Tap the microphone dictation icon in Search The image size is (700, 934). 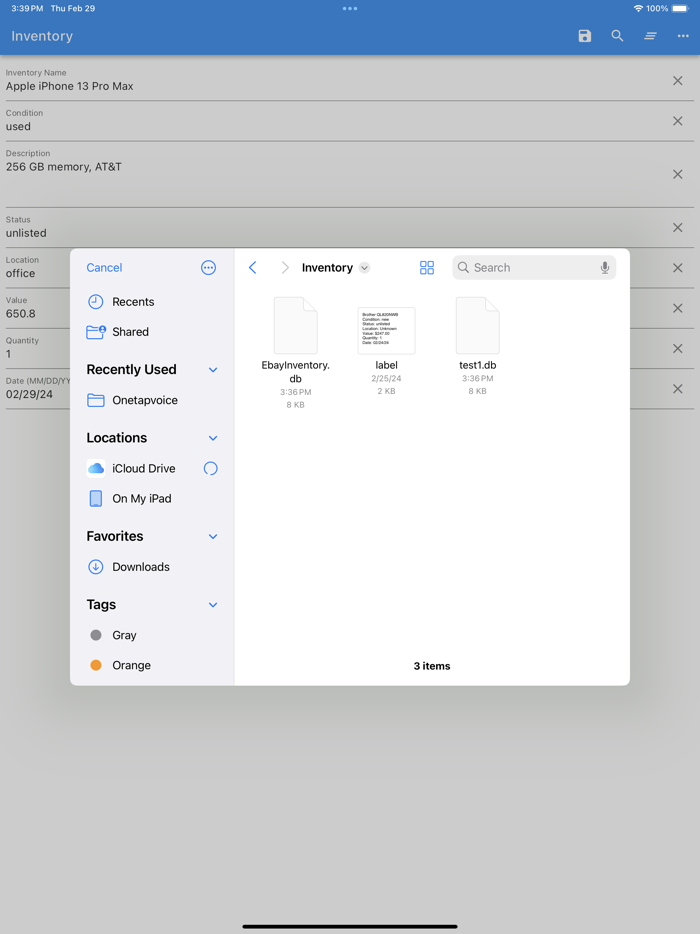(x=604, y=267)
